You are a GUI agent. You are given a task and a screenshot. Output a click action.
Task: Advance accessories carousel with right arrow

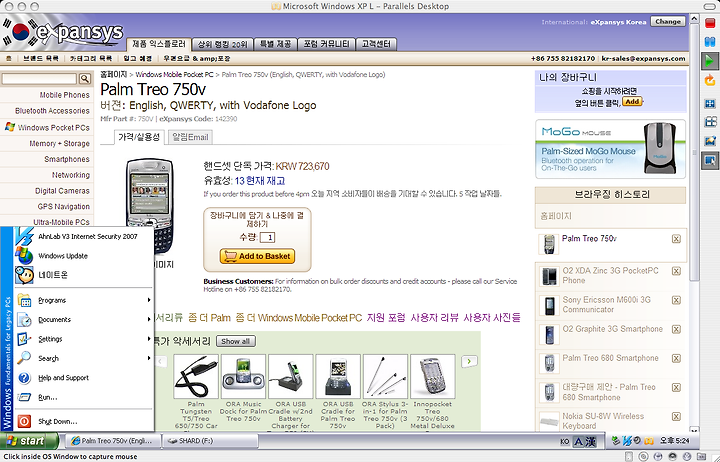[x=469, y=361]
